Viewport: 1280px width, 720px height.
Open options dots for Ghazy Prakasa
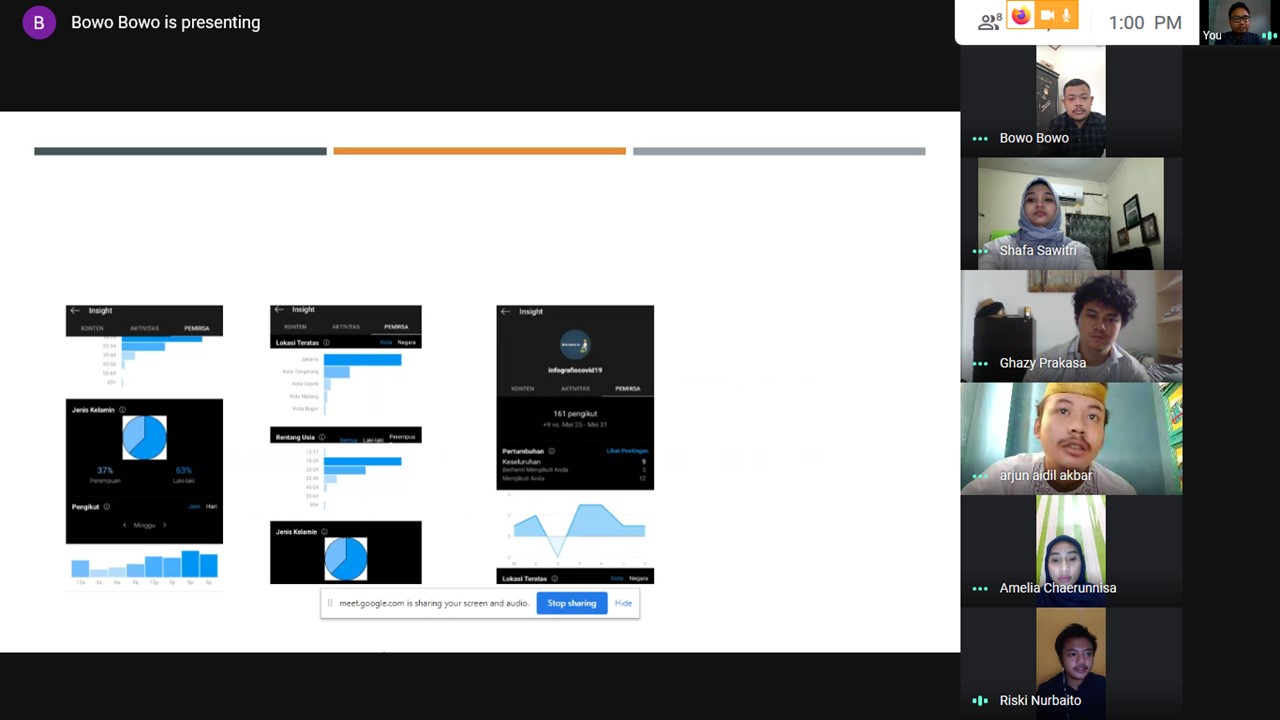pos(980,364)
